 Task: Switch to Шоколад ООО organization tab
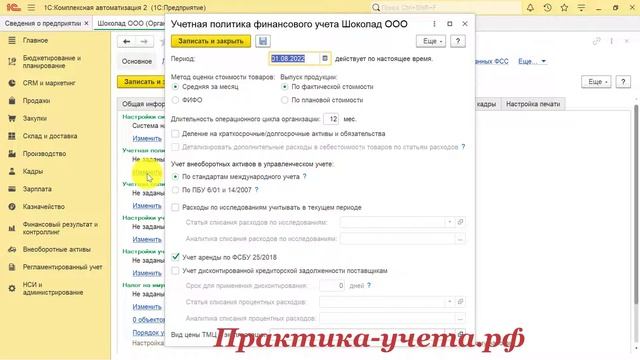(x=130, y=23)
